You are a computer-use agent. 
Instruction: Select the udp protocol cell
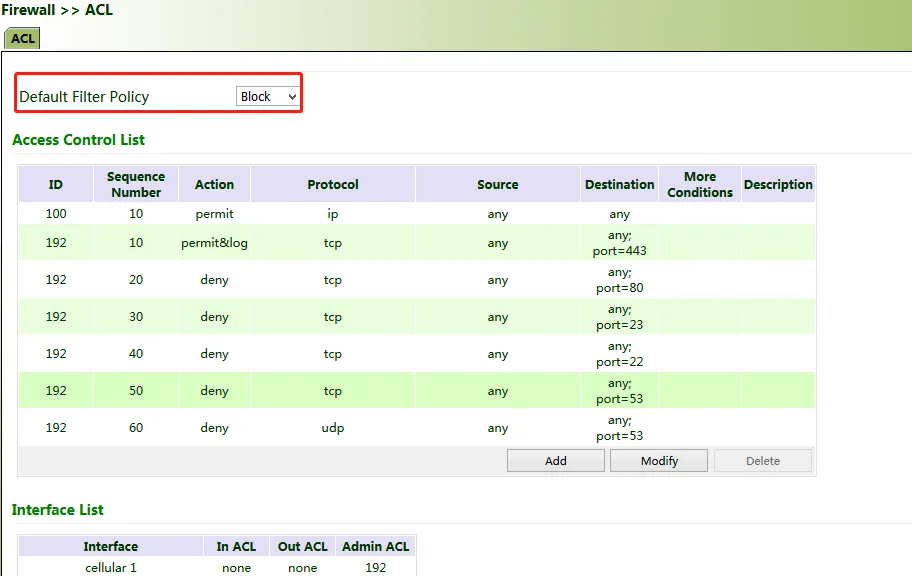coord(333,428)
